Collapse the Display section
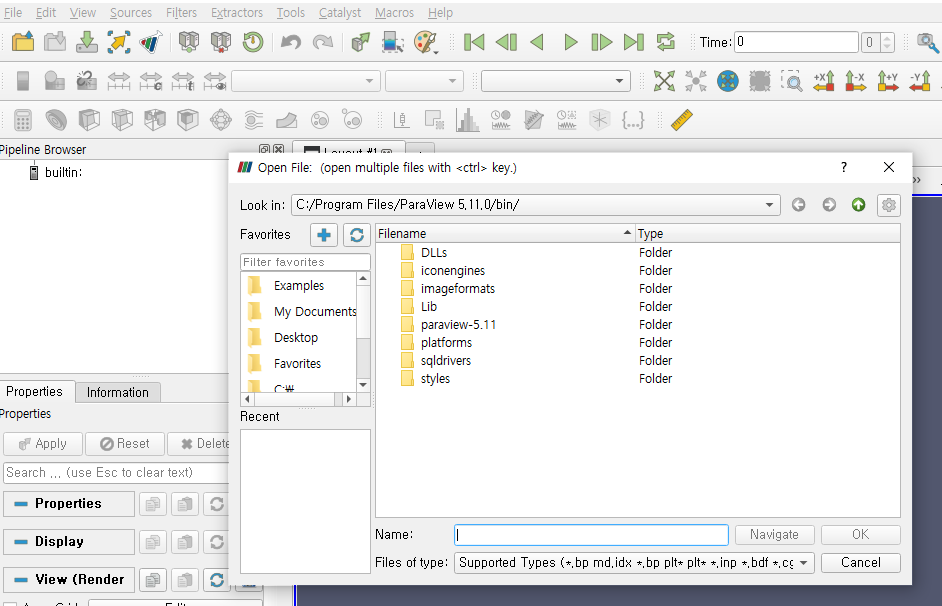This screenshot has height=606, width=942. (x=68, y=542)
